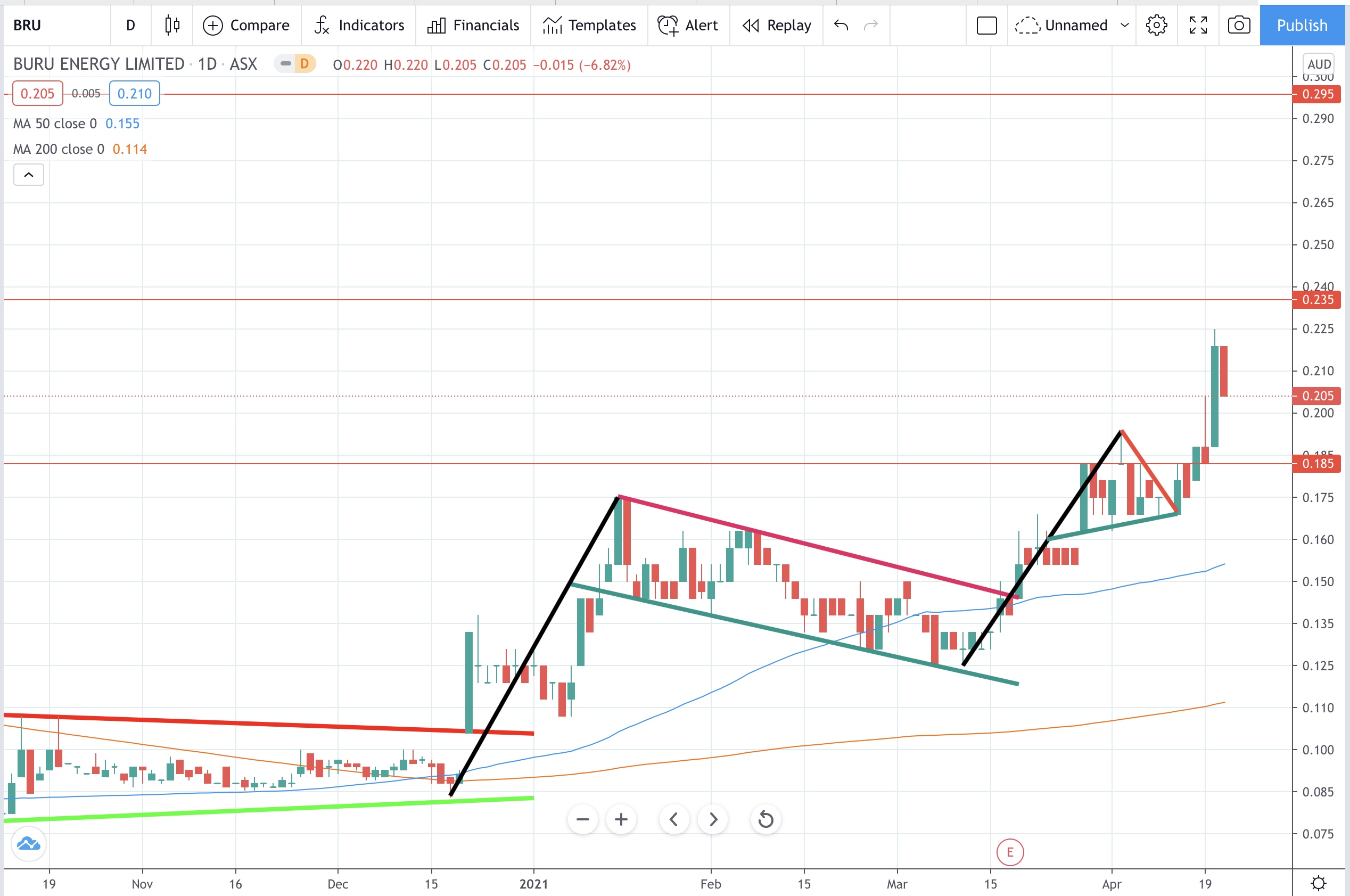Open the D timeframe interval selector
This screenshot has height=896, width=1350.
[131, 25]
